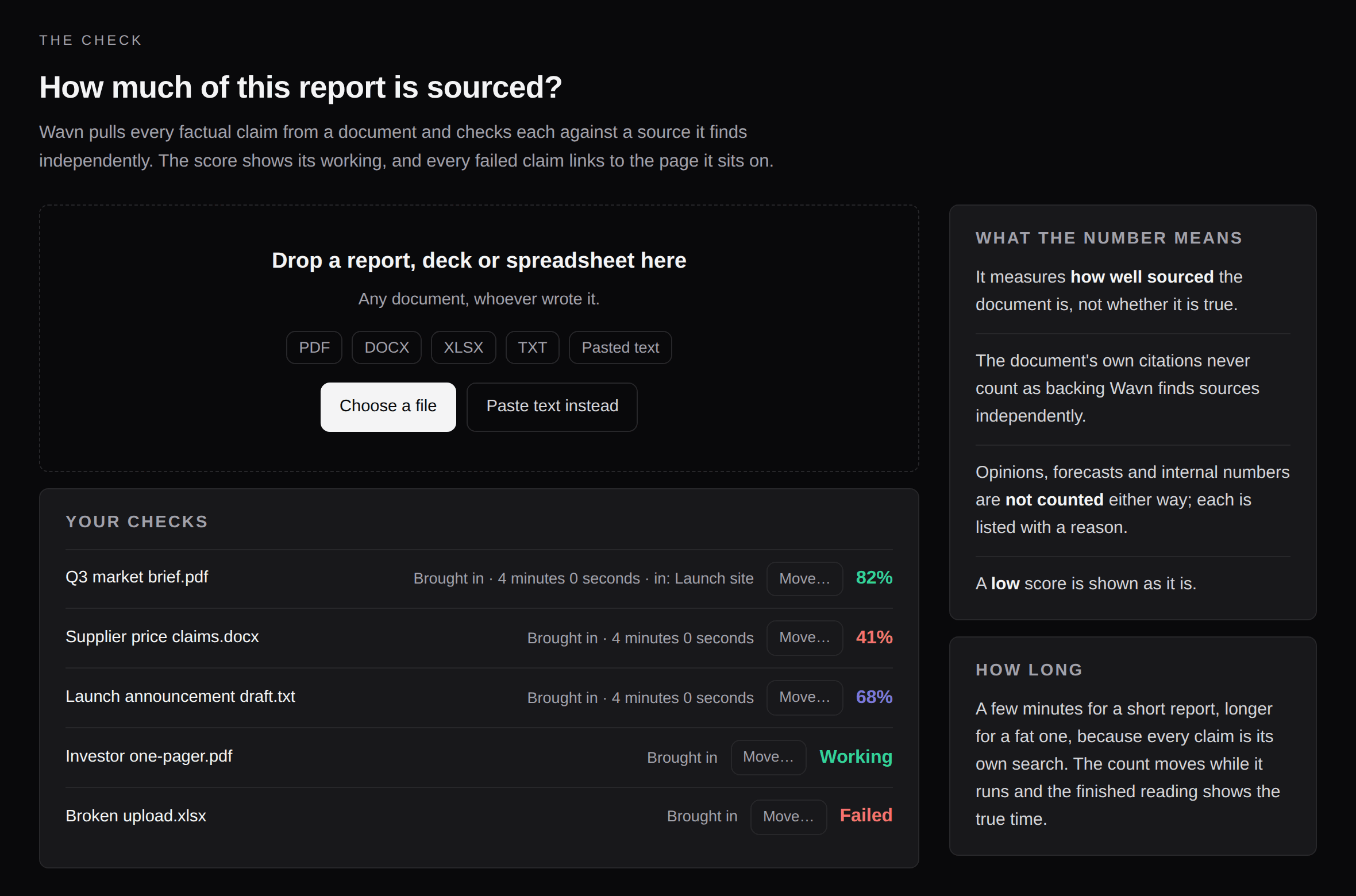
Task: Click the 68% score
Action: tap(874, 697)
